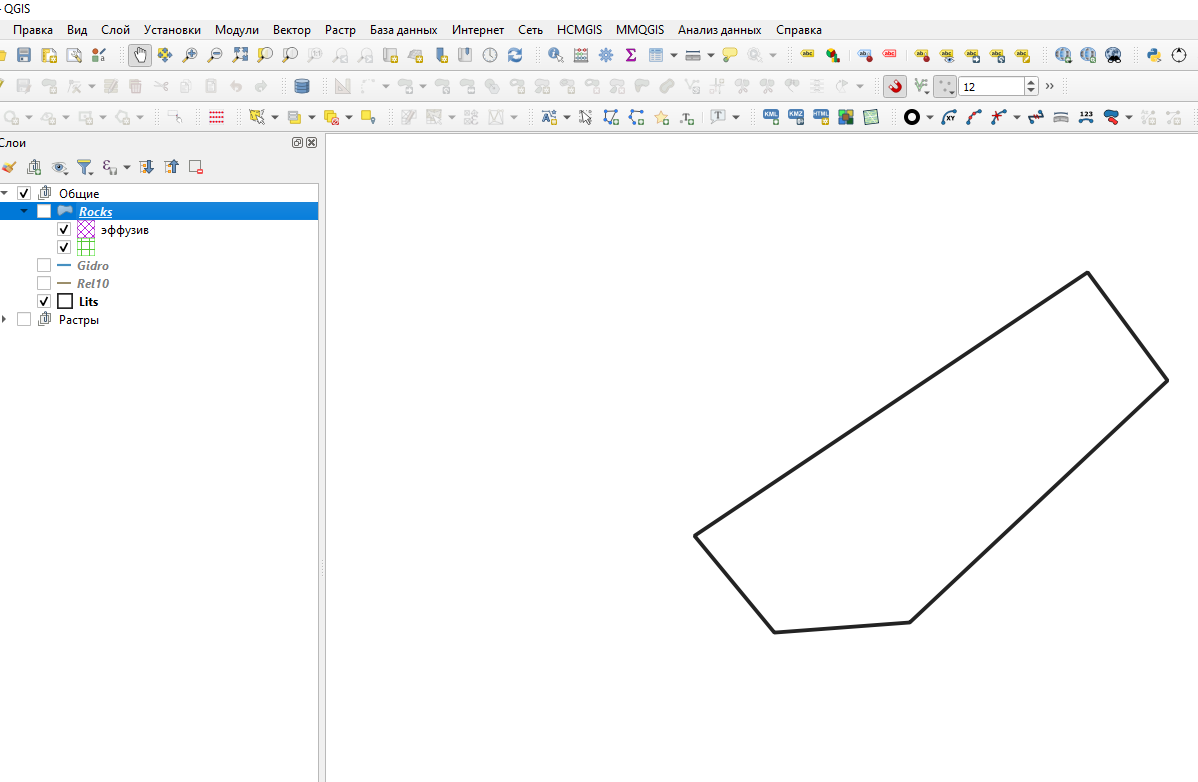Click the KMZ export icon
1198x782 pixels.
tap(796, 117)
